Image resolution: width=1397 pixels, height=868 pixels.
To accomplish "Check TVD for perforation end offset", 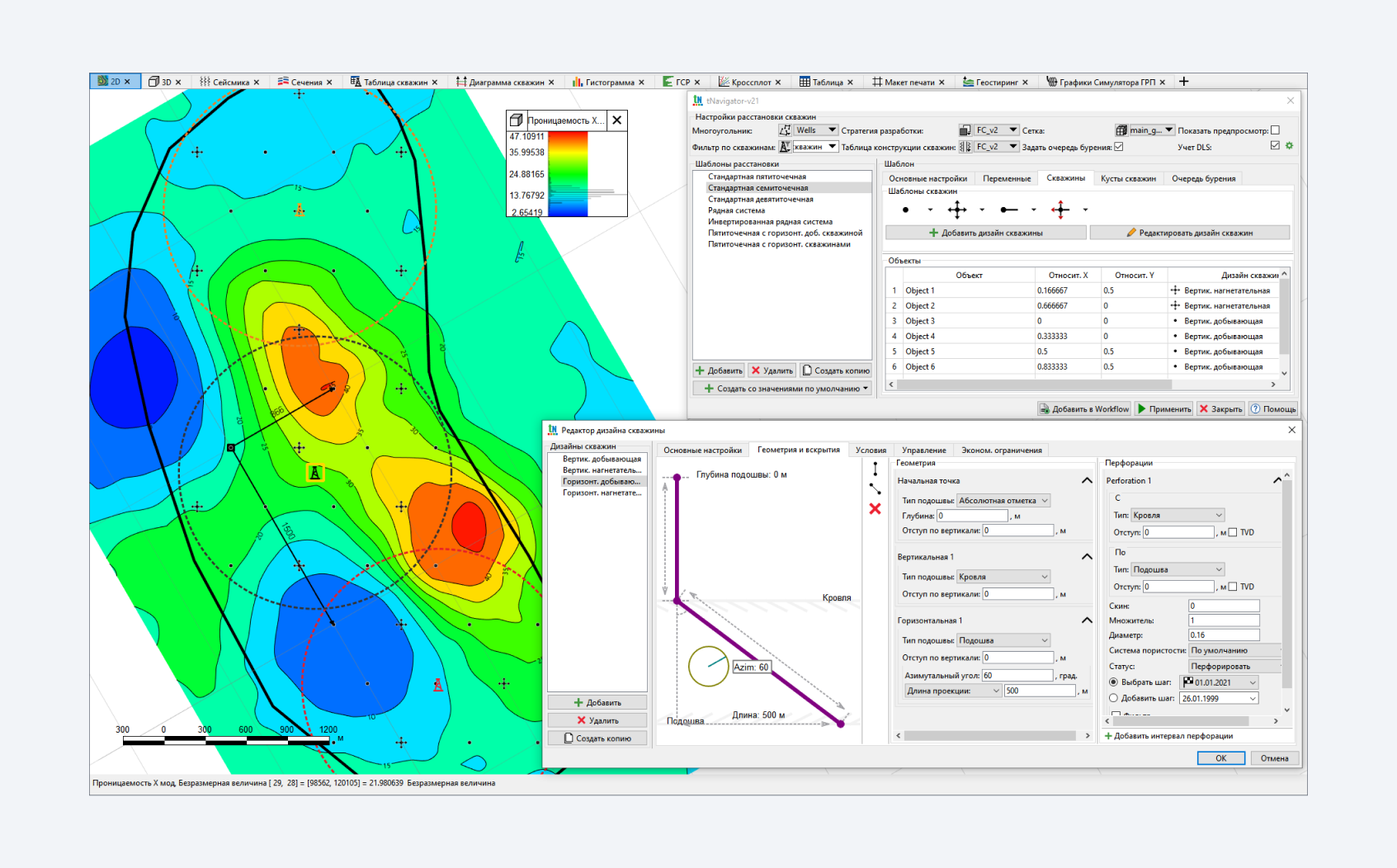I will pos(1233,587).
